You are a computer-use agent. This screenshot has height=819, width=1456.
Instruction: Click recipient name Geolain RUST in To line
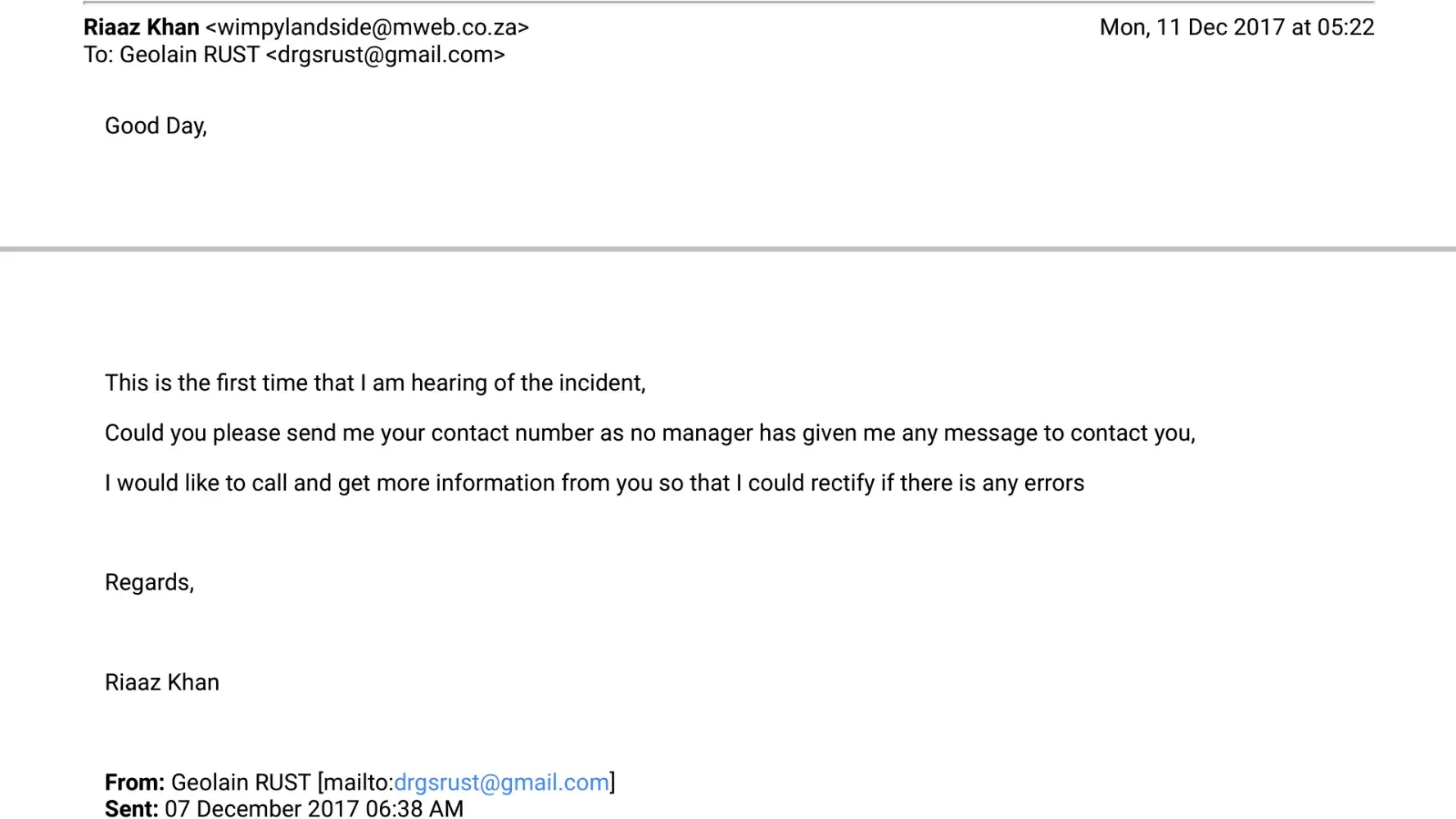189,55
